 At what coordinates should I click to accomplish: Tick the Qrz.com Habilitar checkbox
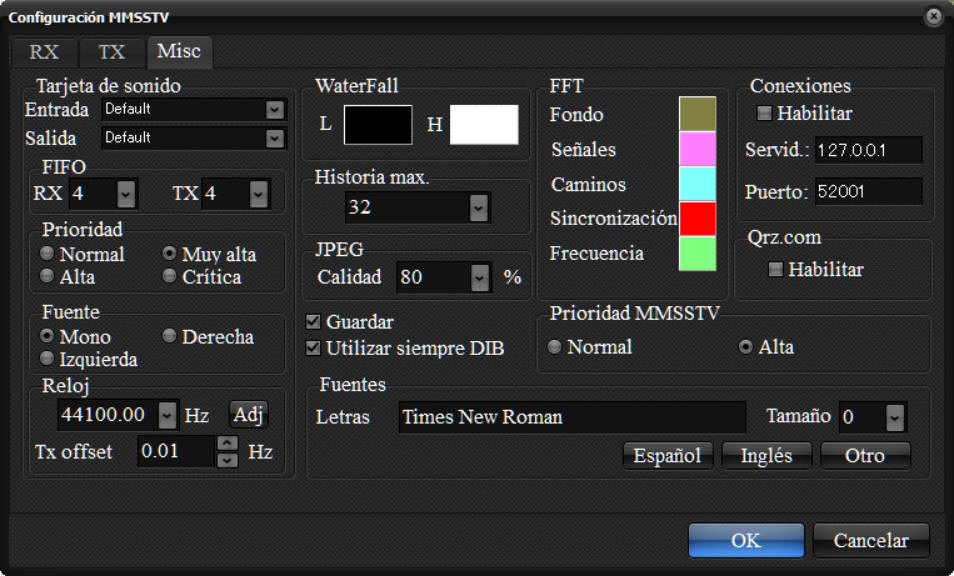click(775, 269)
